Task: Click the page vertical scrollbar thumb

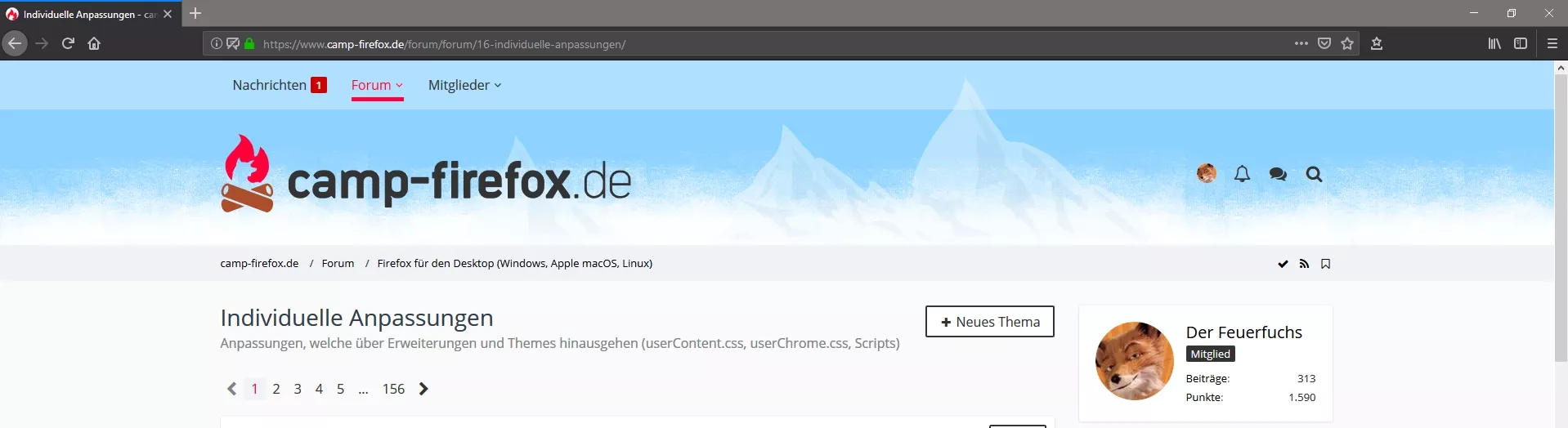Action: (1561, 217)
